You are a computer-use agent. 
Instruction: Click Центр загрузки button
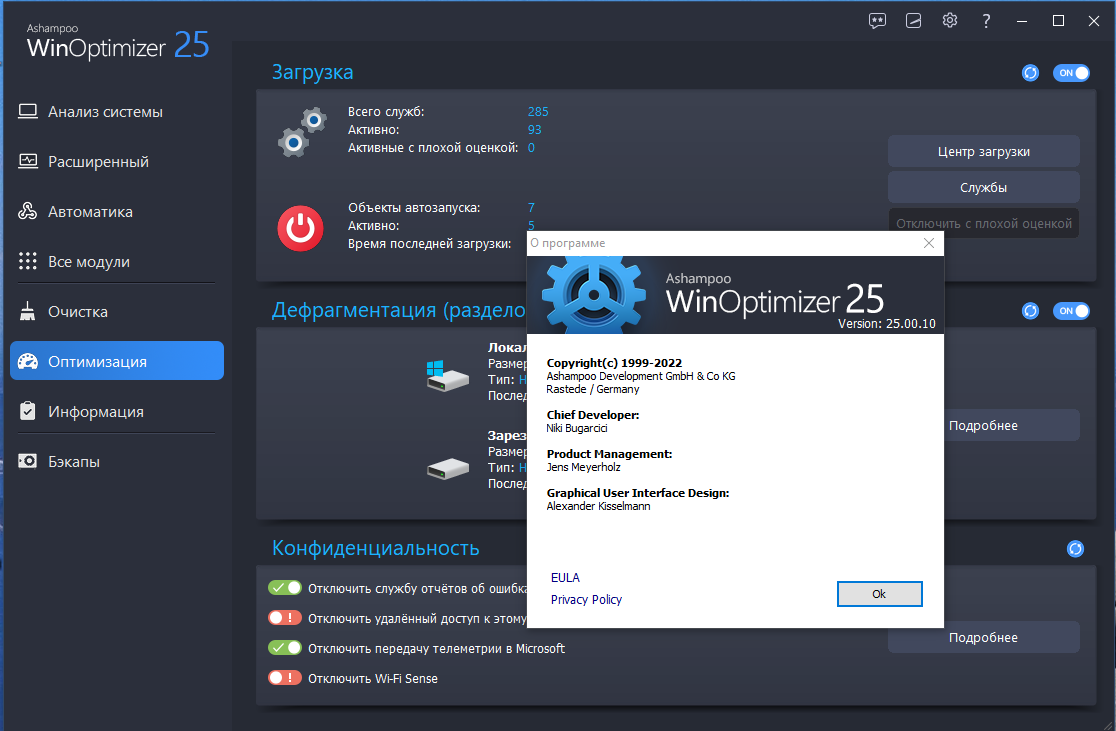click(x=984, y=152)
